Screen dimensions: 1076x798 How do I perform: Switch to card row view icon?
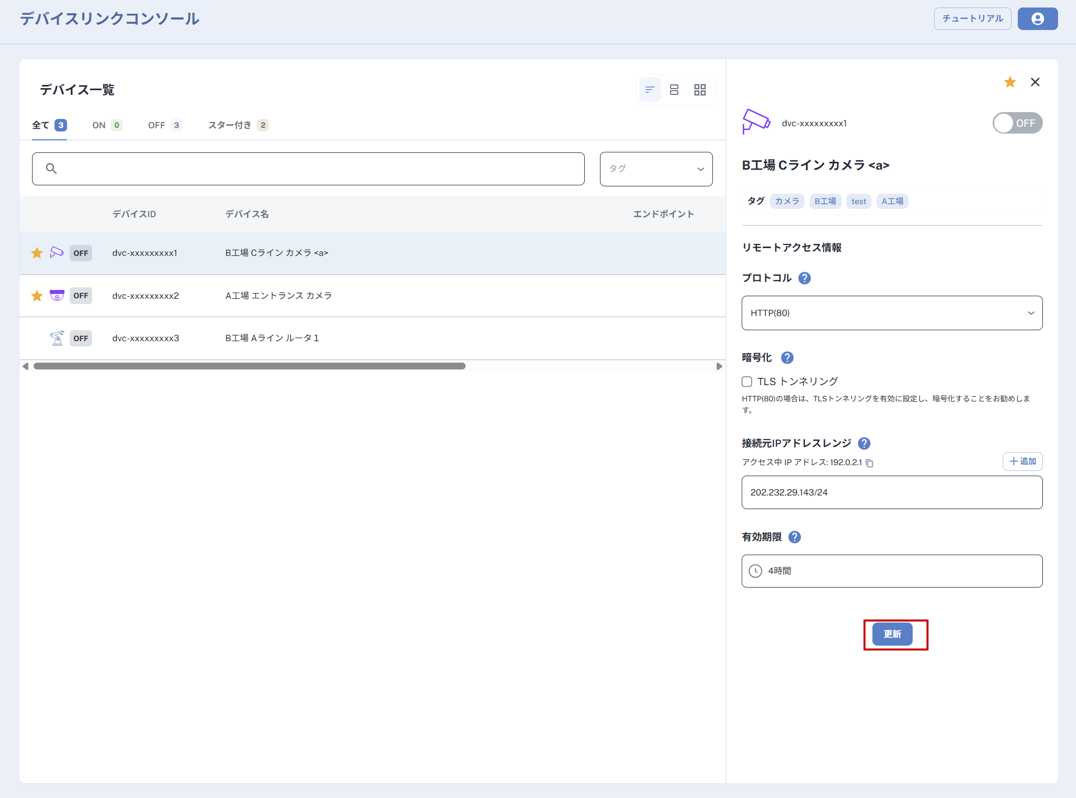[674, 90]
